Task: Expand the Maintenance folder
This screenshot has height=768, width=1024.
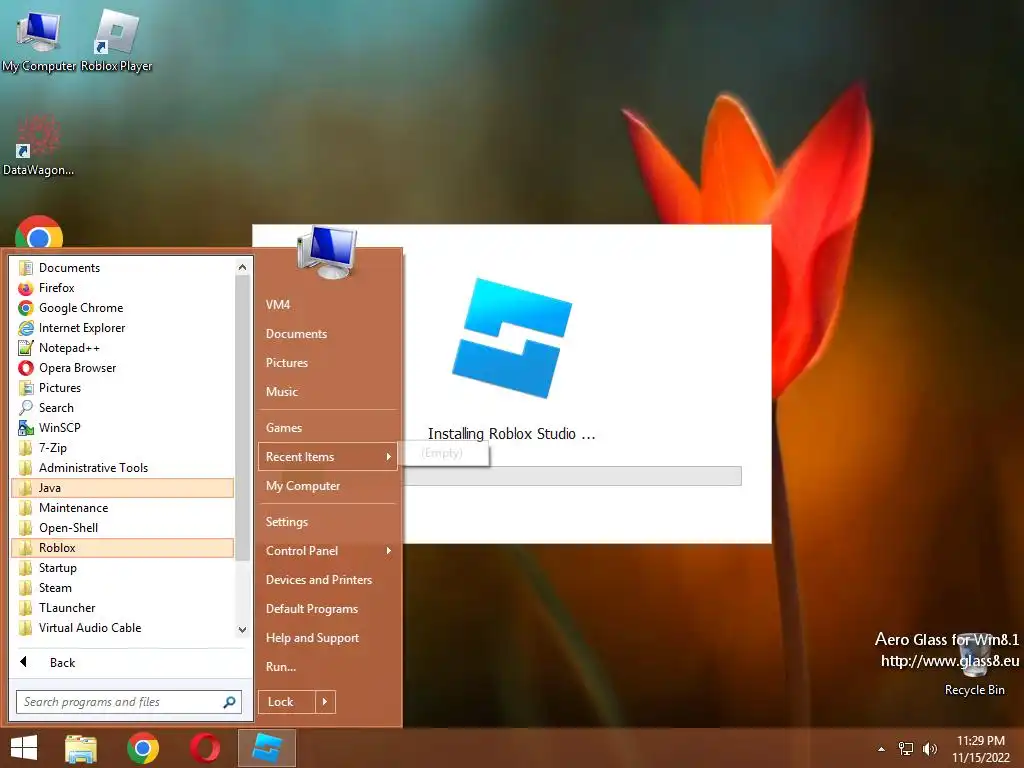Action: [123, 508]
